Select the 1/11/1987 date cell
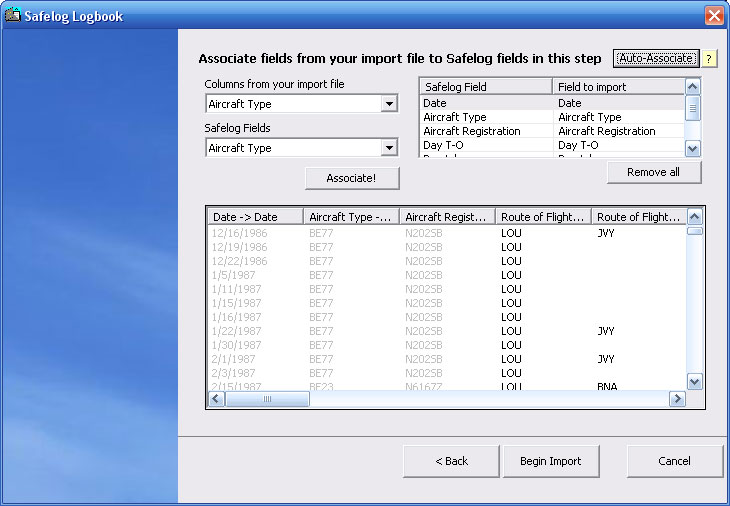Screen dimensions: 730x506 (236, 289)
